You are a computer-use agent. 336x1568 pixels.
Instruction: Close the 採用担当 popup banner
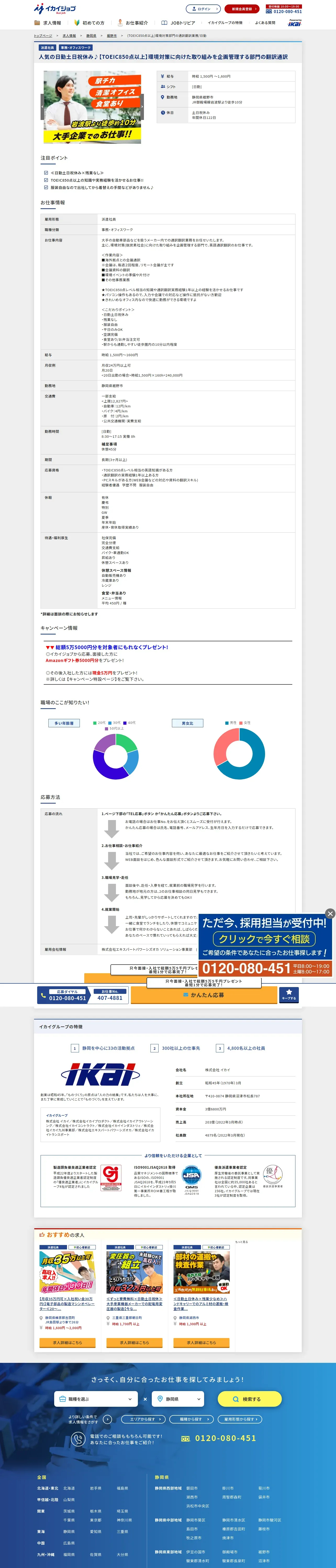pos(330,914)
